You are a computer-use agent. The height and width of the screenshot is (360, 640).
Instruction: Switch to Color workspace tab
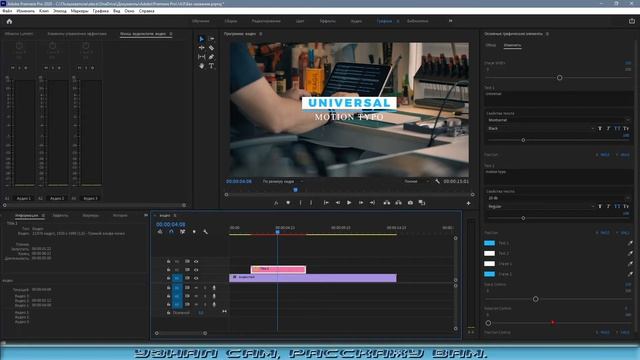pyautogui.click(x=300, y=21)
